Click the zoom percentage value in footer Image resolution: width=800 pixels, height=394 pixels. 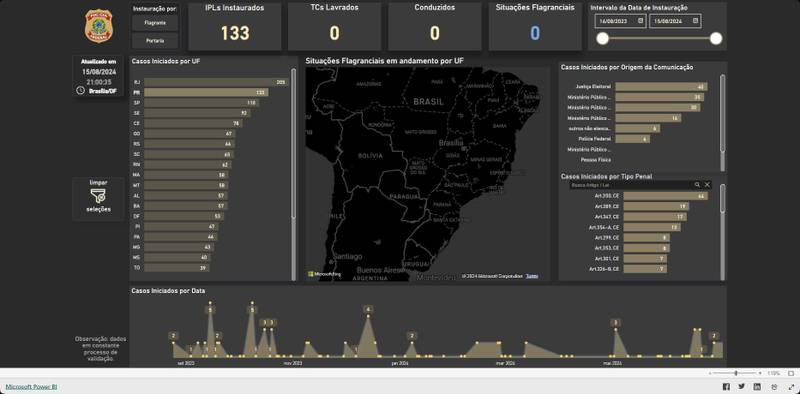773,374
